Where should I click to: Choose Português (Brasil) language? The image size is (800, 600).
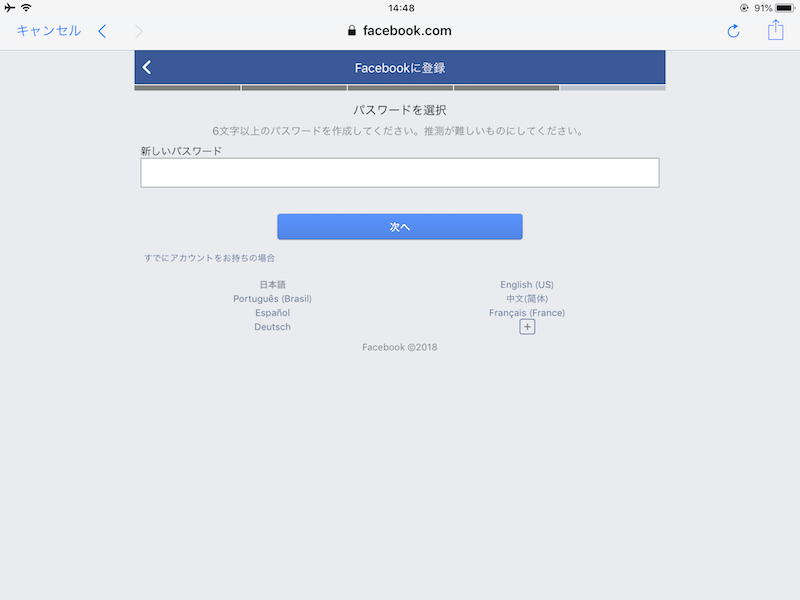(x=272, y=298)
